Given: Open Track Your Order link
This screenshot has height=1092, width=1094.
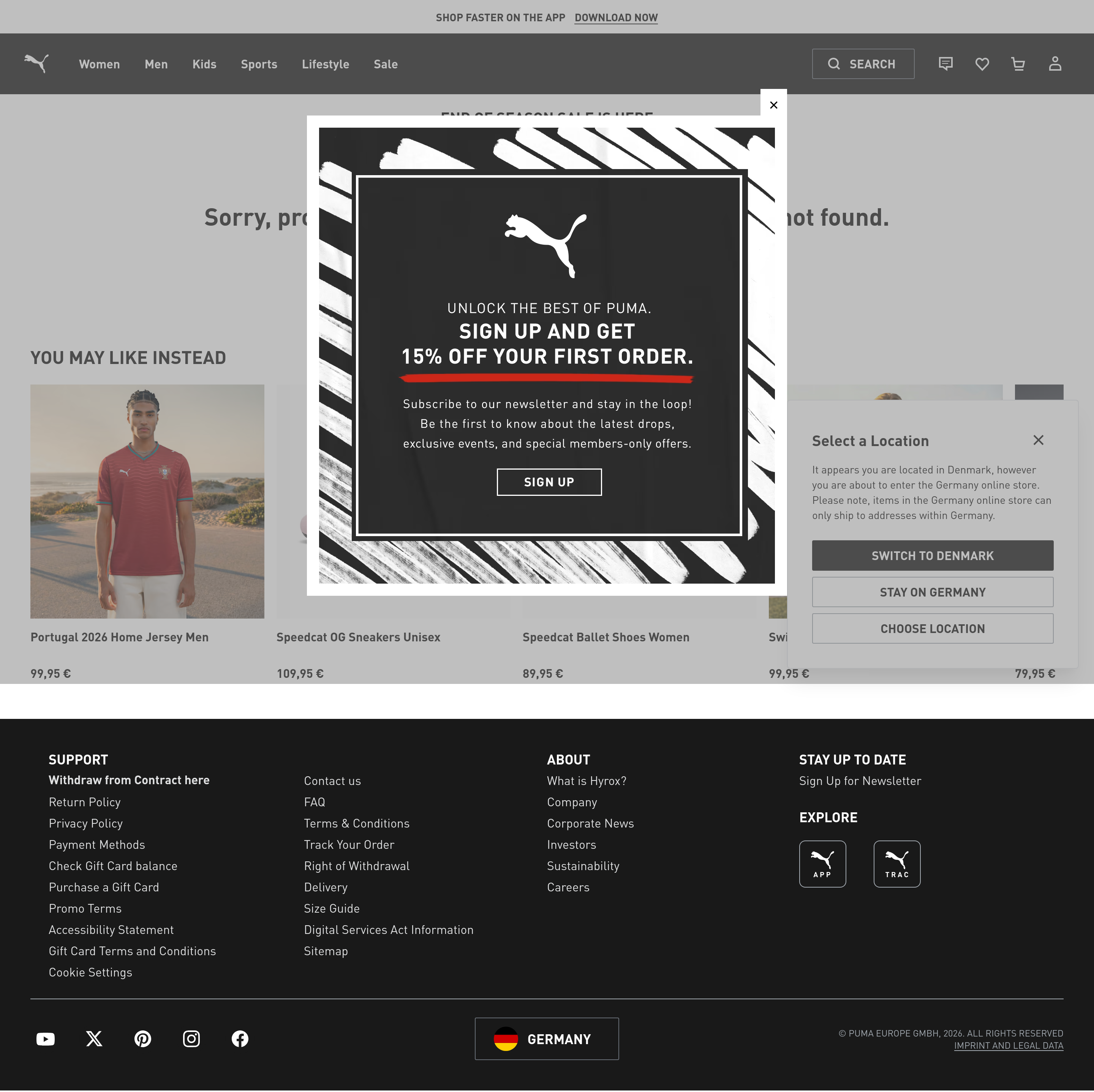Looking at the screenshot, I should click(349, 845).
